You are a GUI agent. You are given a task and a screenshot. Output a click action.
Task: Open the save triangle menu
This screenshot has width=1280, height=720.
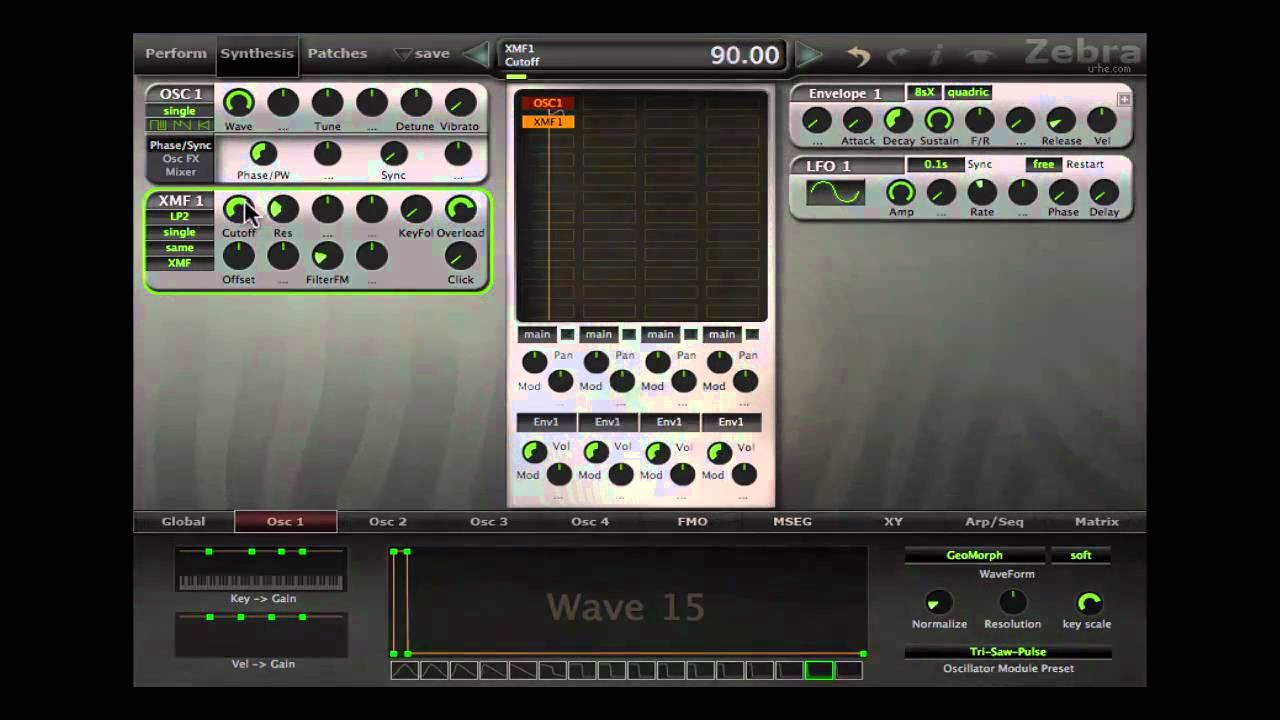click(402, 54)
